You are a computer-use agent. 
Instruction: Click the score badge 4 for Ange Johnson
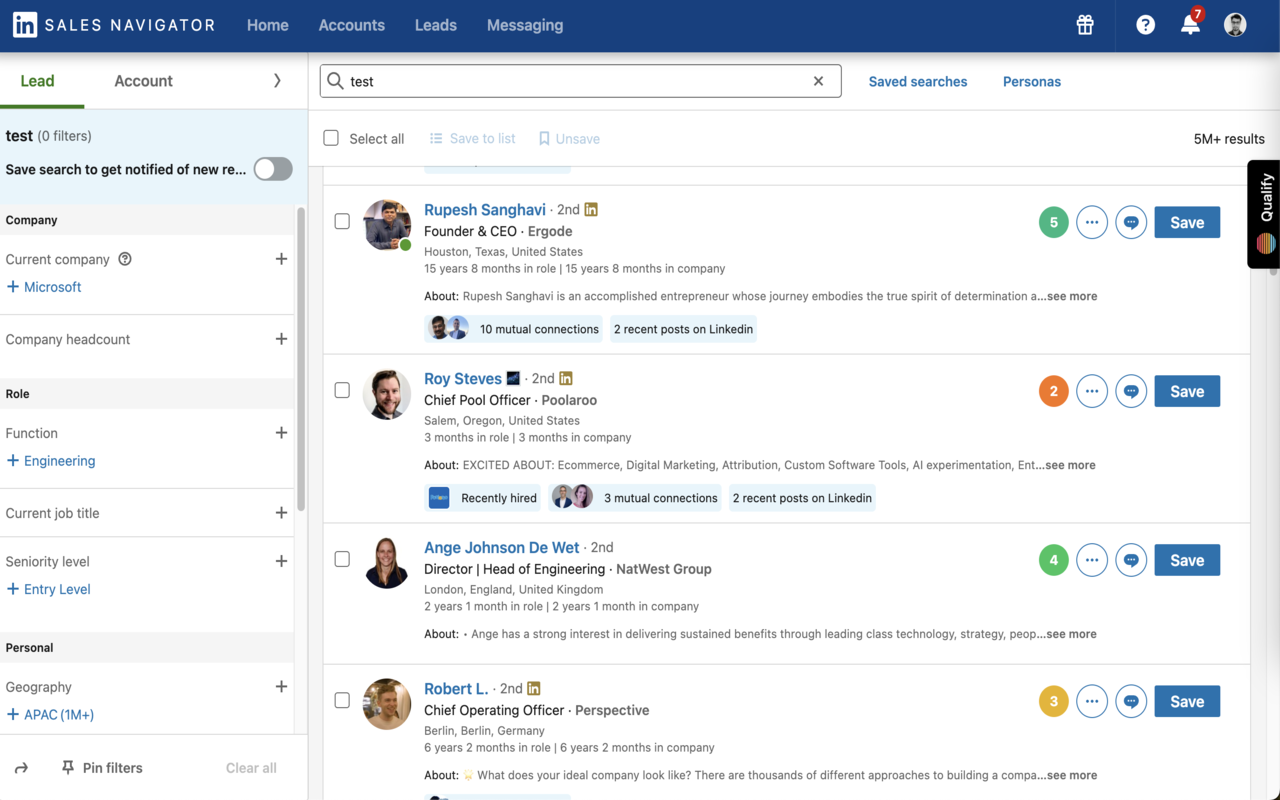pyautogui.click(x=1053, y=560)
